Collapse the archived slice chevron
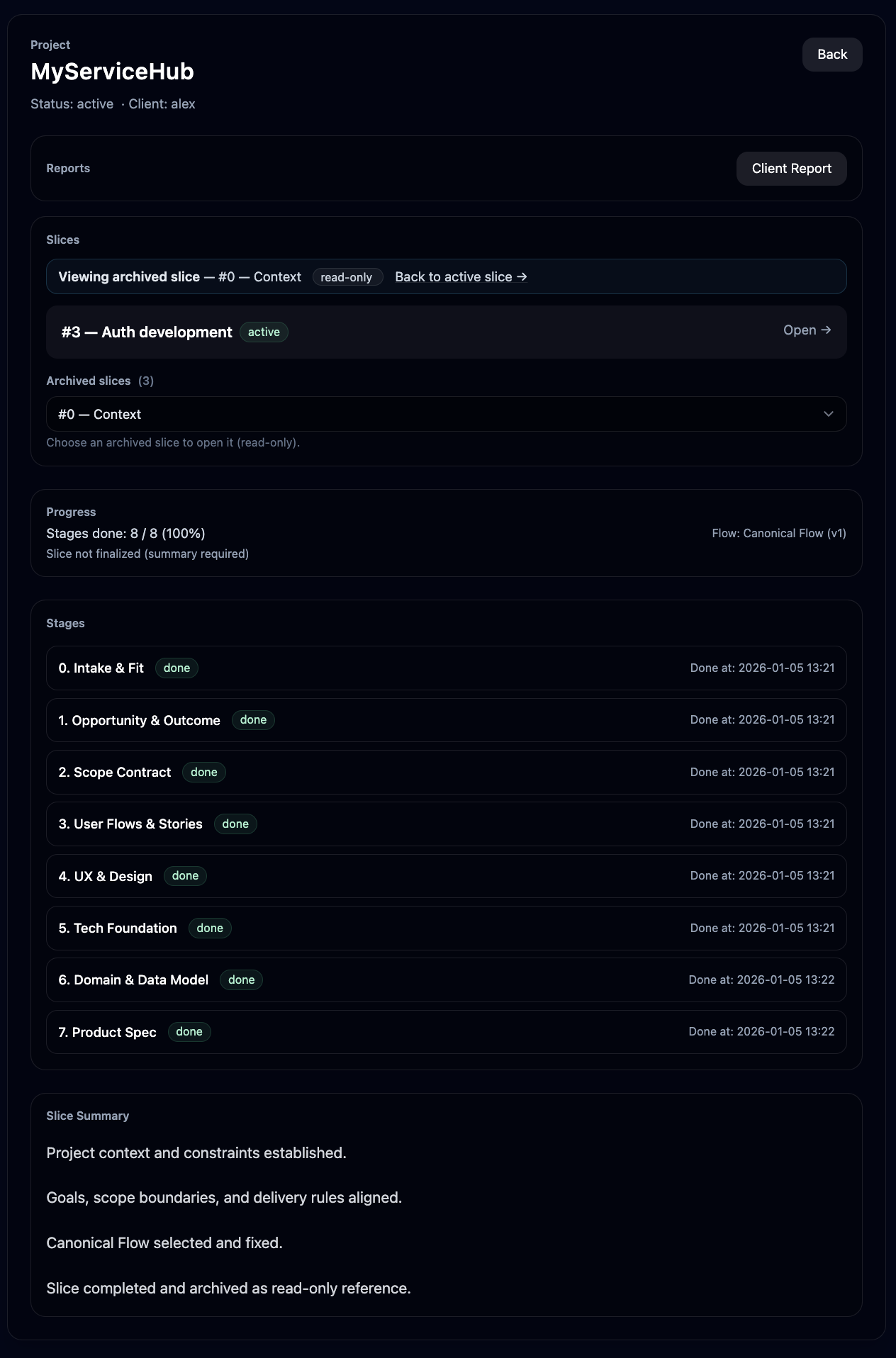The height and width of the screenshot is (1358, 896). click(x=827, y=413)
